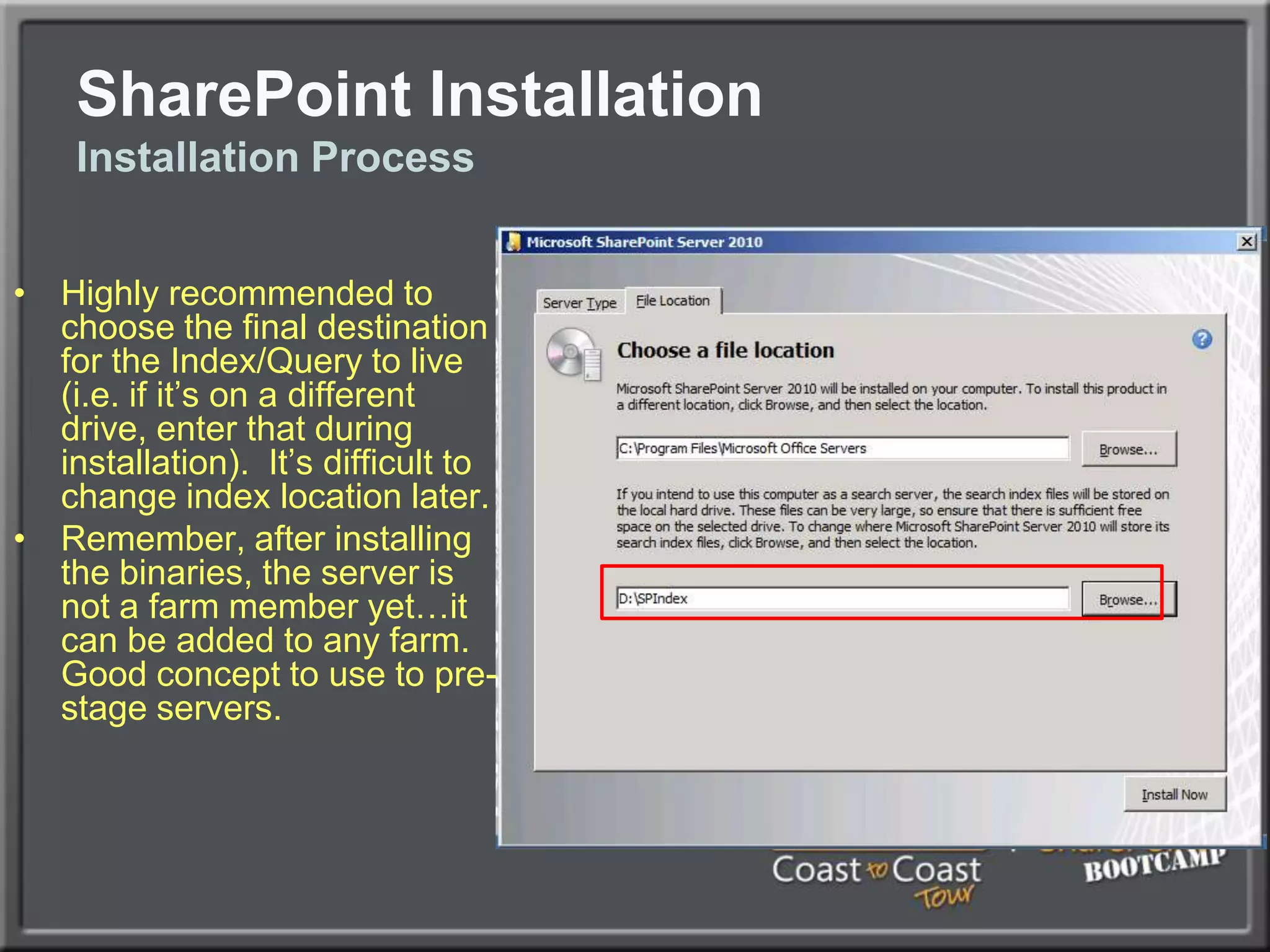Select the File Location tab

[x=673, y=301]
